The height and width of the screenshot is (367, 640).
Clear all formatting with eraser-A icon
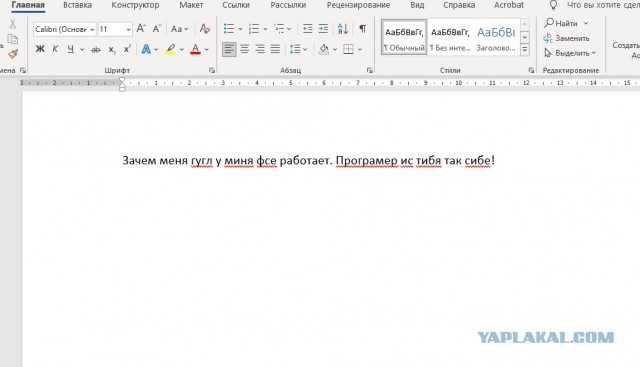[205, 29]
